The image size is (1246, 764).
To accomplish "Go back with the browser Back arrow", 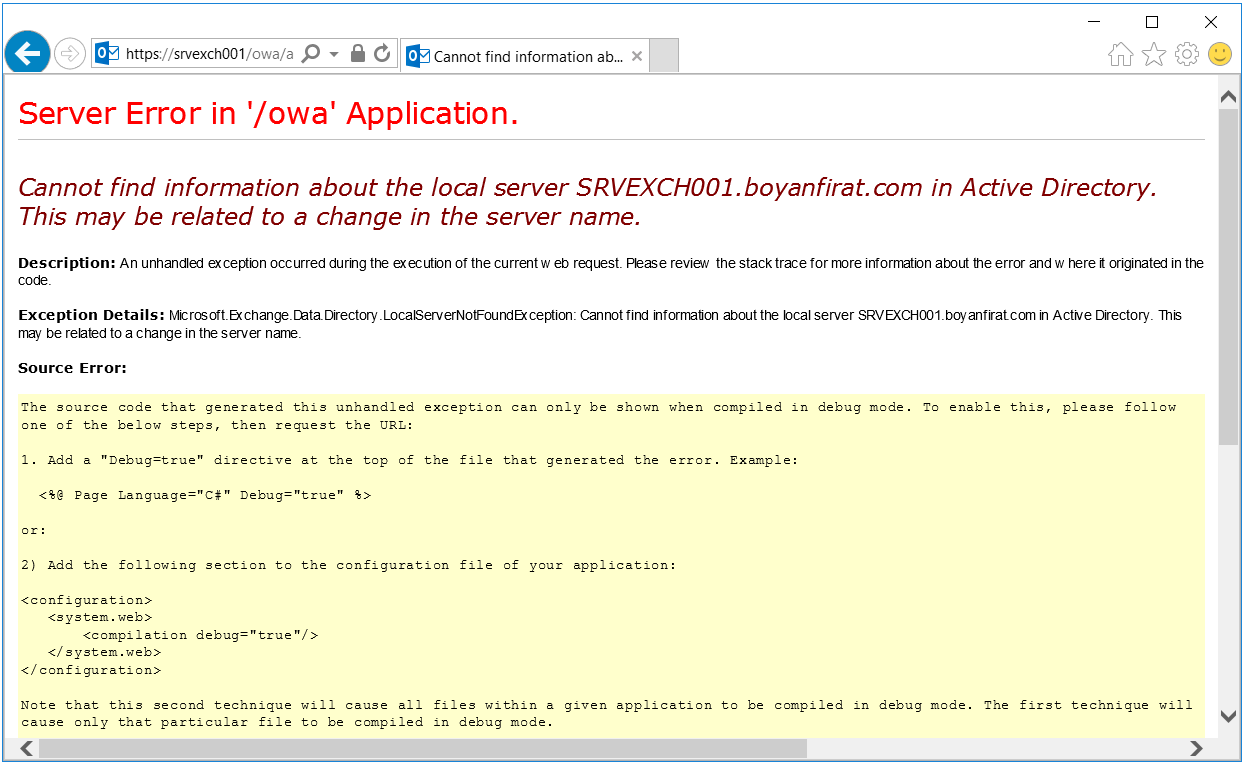I will point(28,53).
